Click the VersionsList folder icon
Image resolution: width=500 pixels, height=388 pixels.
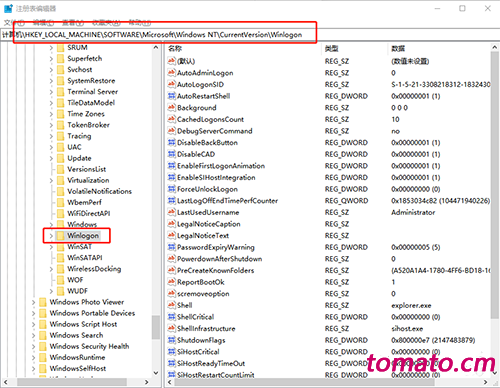coord(60,169)
